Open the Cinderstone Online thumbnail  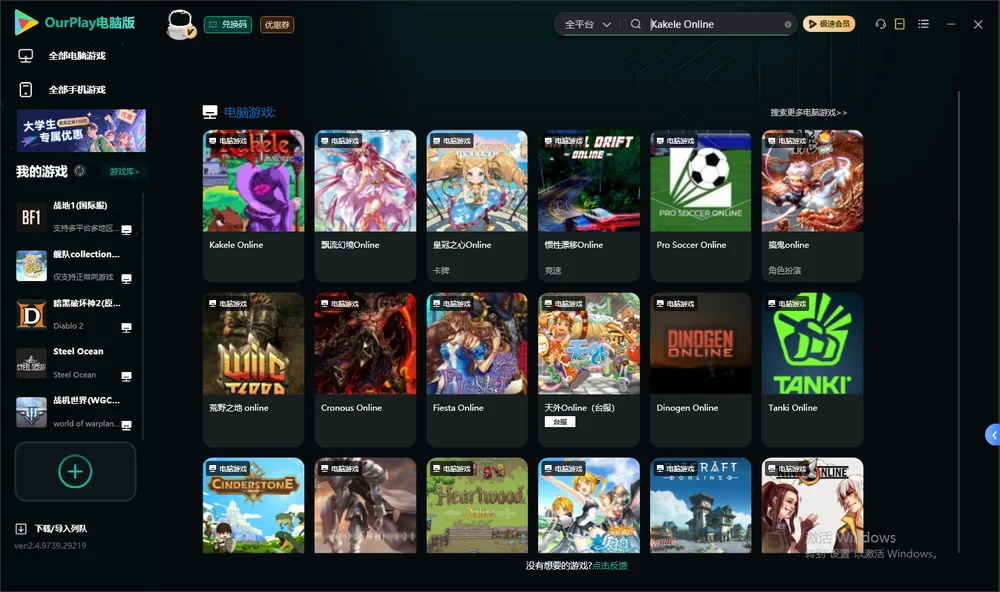click(x=253, y=505)
